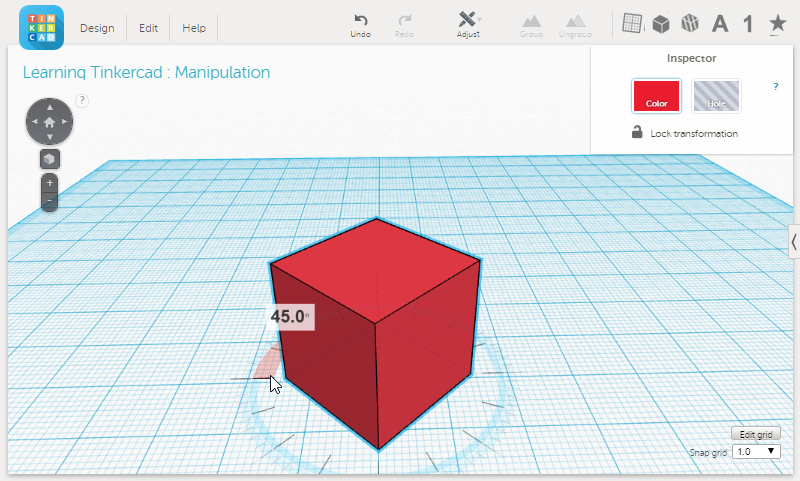800x481 pixels.
Task: Click the Inspector panel title
Action: tap(691, 58)
